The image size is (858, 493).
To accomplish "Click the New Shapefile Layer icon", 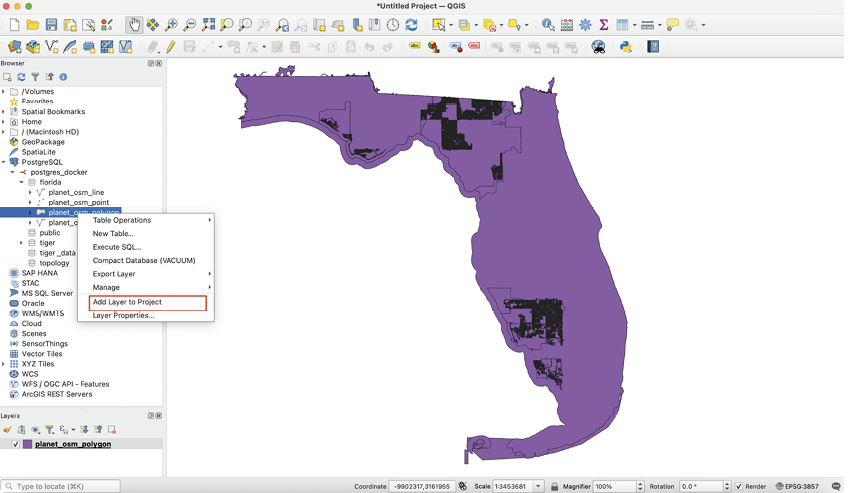I will tap(51, 47).
